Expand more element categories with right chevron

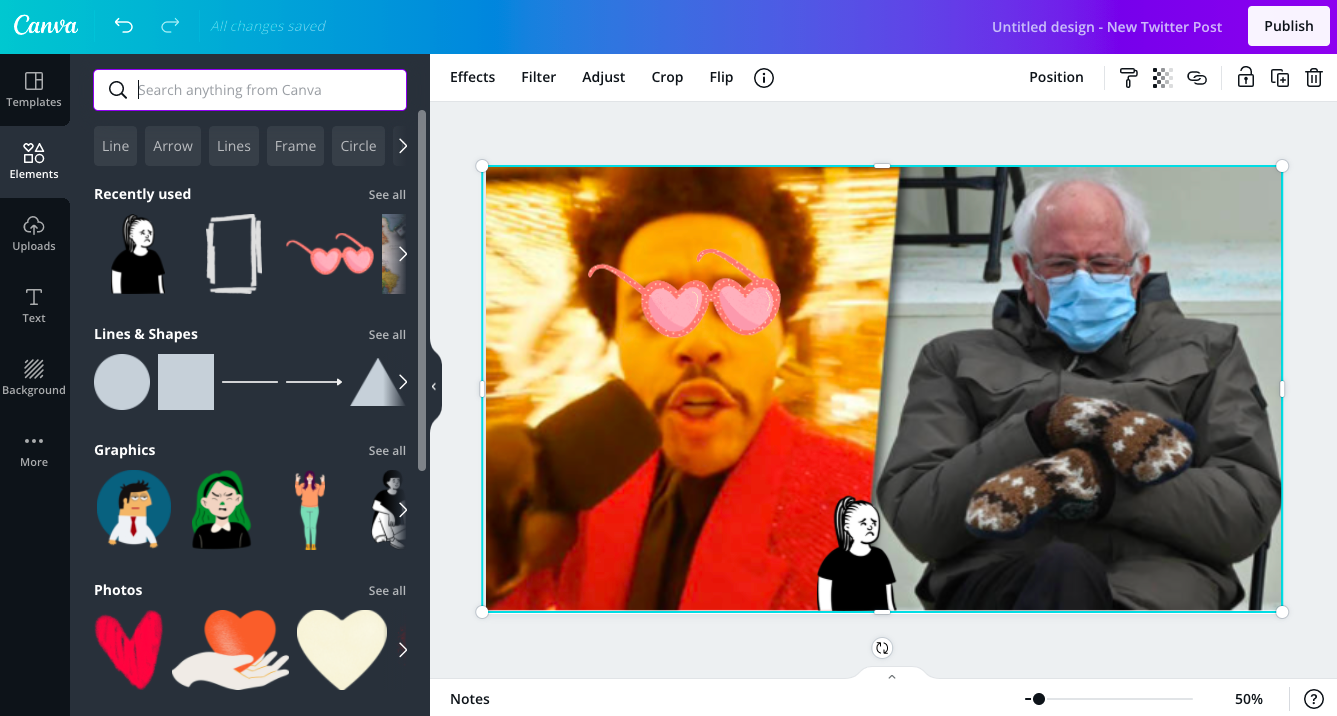404,146
